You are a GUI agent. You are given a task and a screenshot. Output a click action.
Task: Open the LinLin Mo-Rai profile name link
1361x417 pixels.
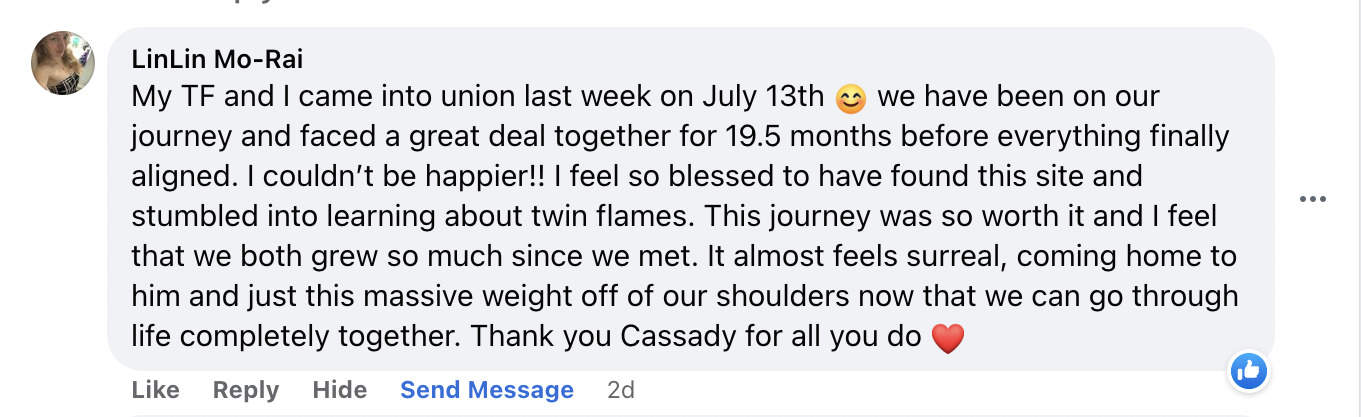pos(217,59)
